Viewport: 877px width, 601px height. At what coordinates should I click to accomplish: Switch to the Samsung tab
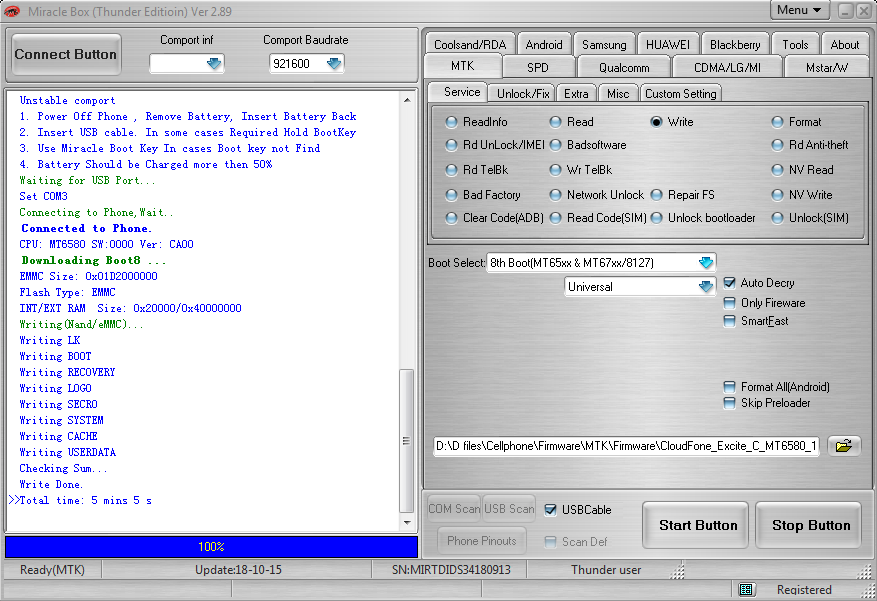point(604,45)
